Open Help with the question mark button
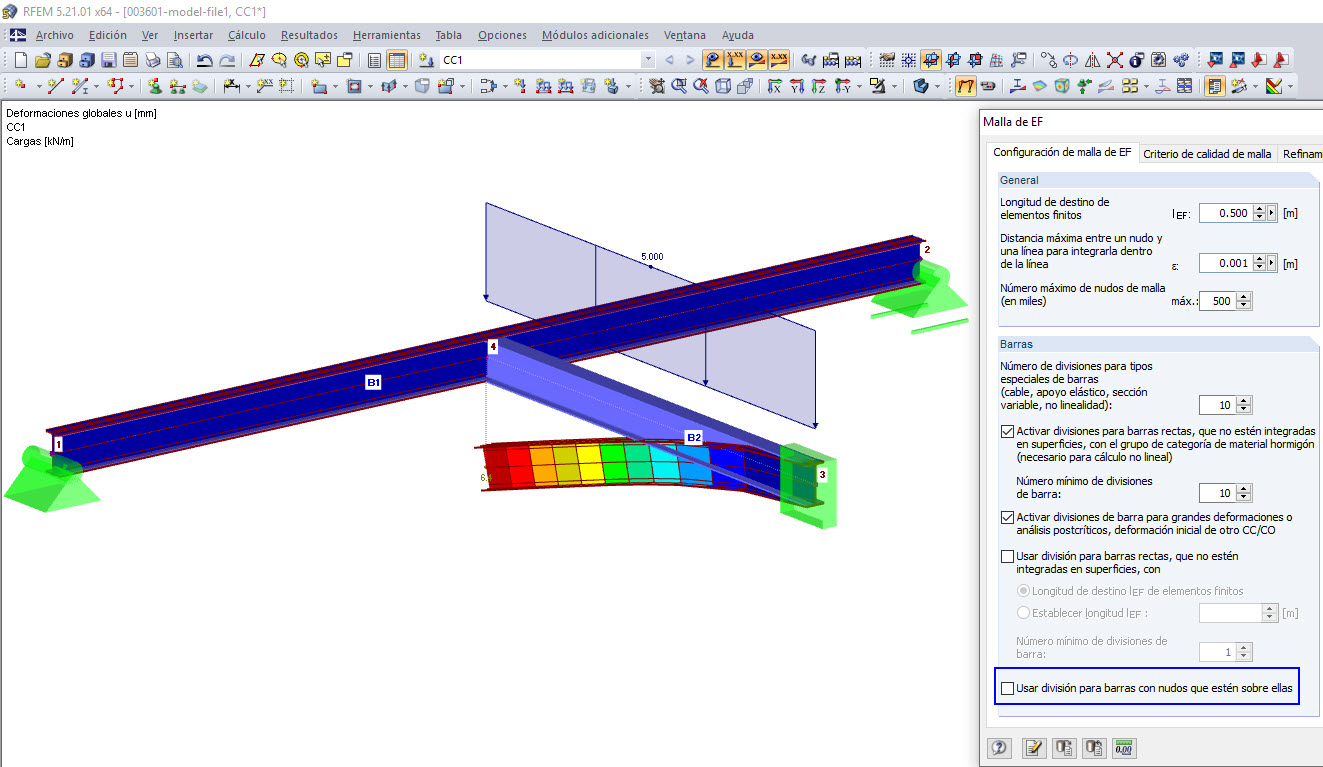Screen dimensions: 1323x767 coord(998,748)
